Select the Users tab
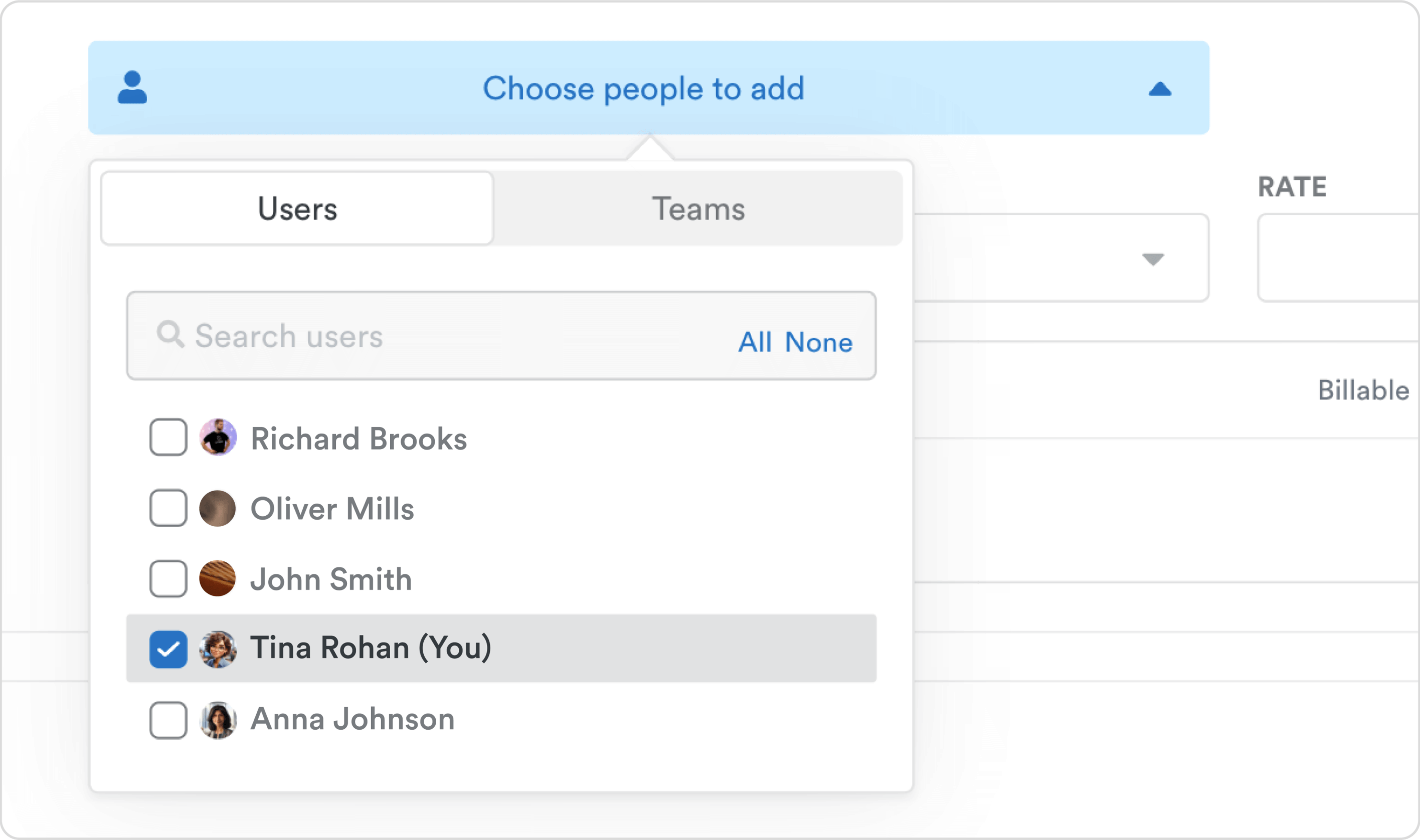1420x840 pixels. [x=297, y=209]
